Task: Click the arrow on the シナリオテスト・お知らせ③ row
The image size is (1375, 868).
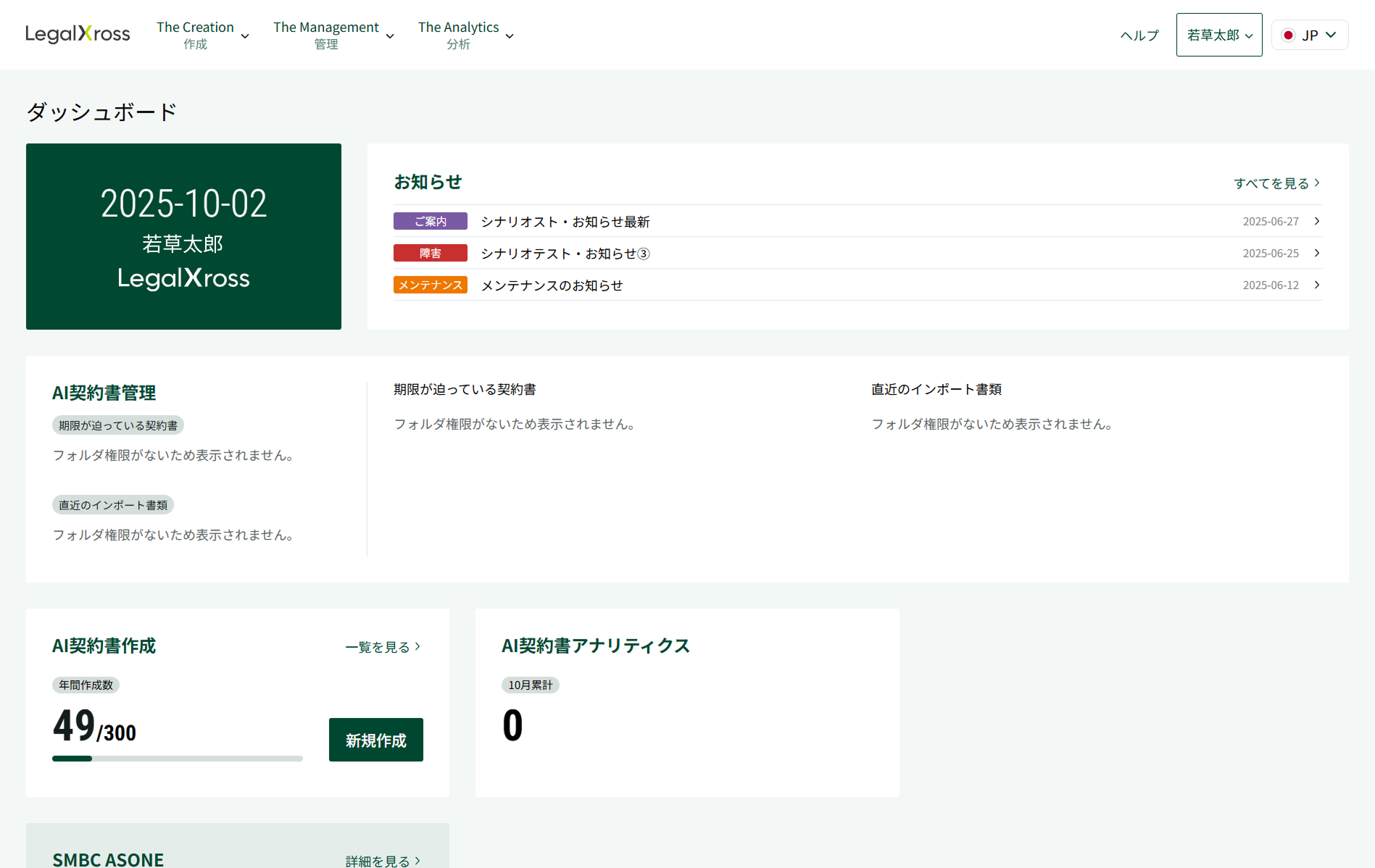Action: pos(1317,253)
